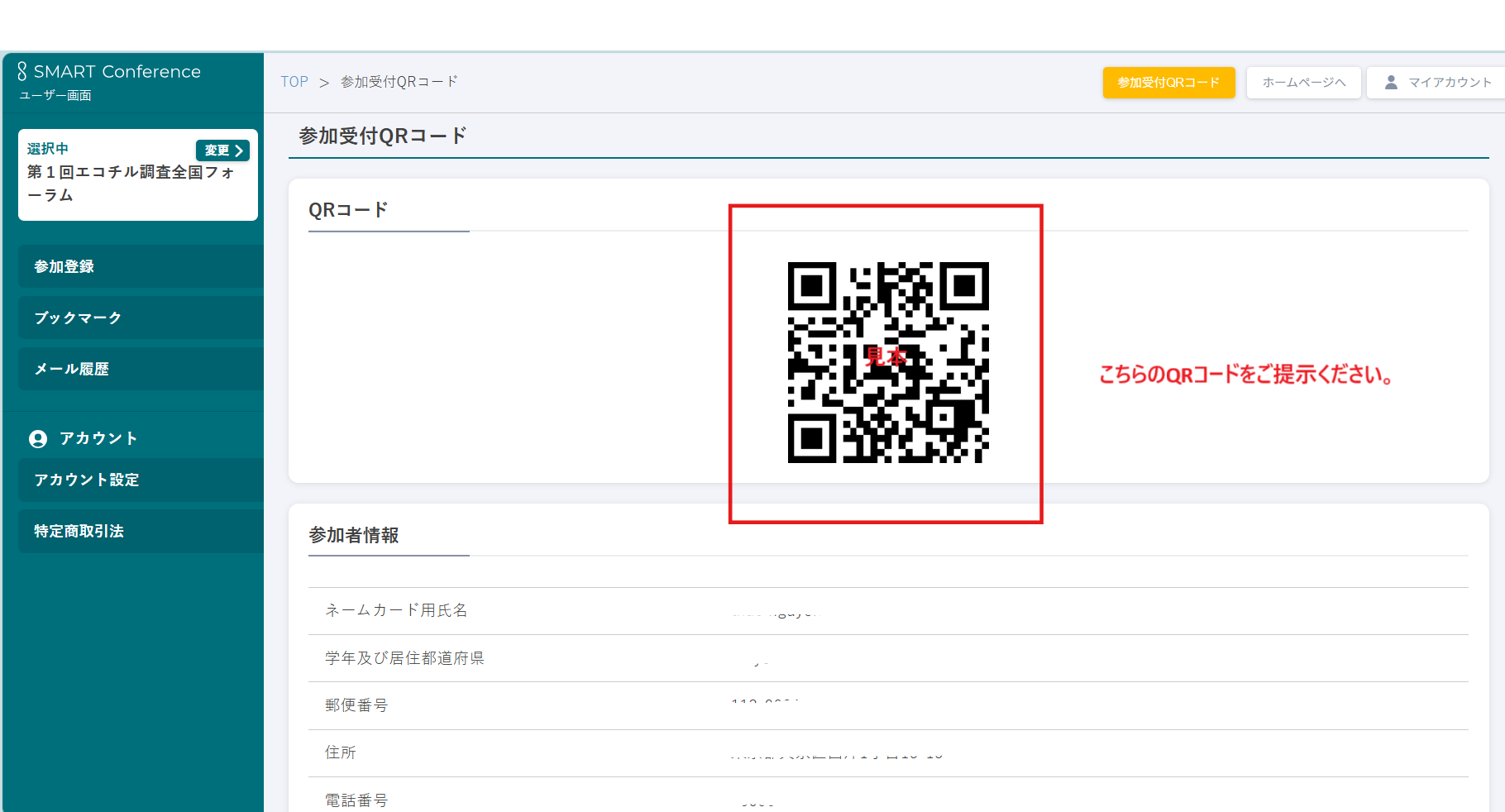Open the 参加登録 sidebar menu
Screen dimensions: 1505x812
click(x=141, y=266)
